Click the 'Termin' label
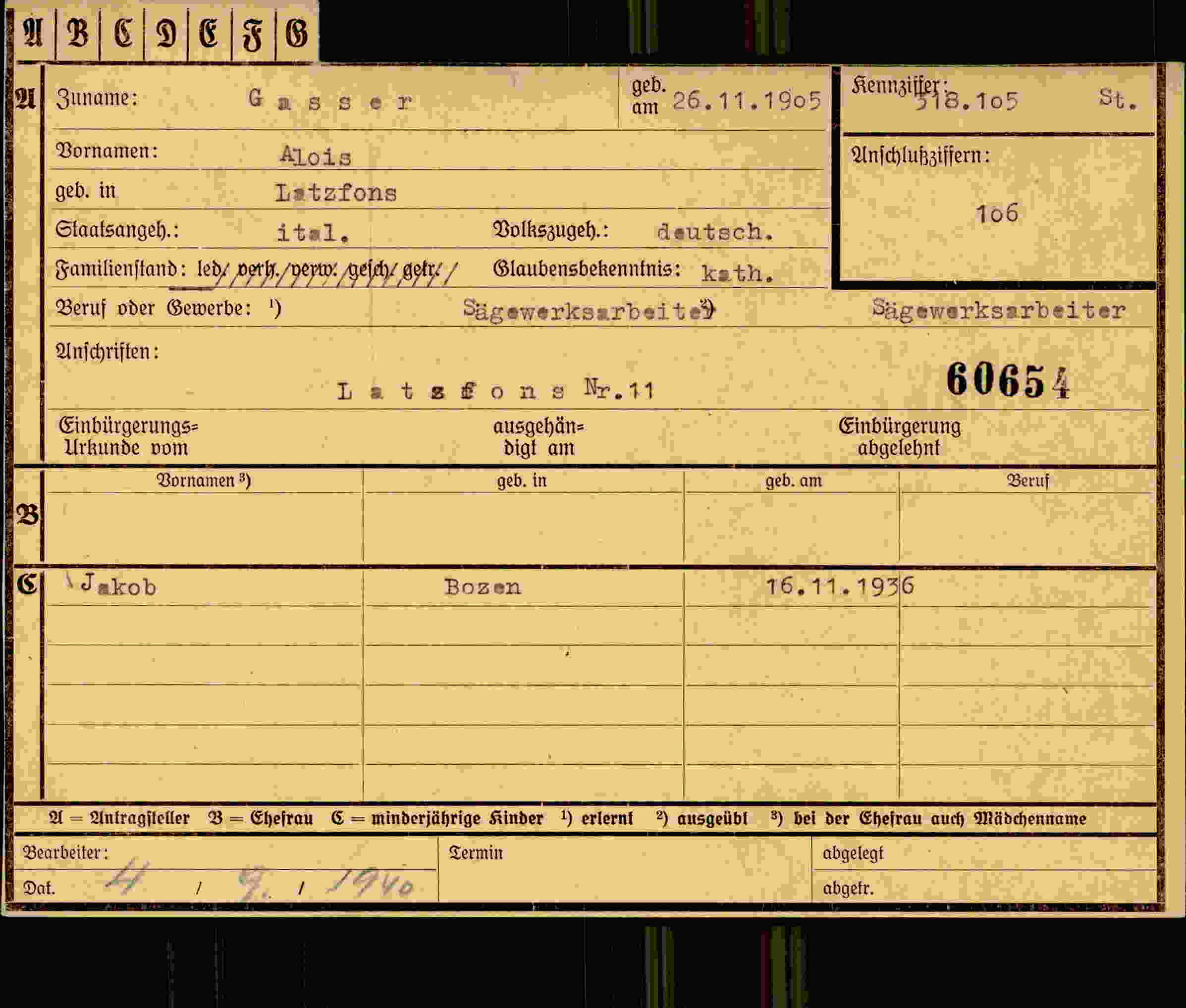The height and width of the screenshot is (1008, 1186). point(476,852)
